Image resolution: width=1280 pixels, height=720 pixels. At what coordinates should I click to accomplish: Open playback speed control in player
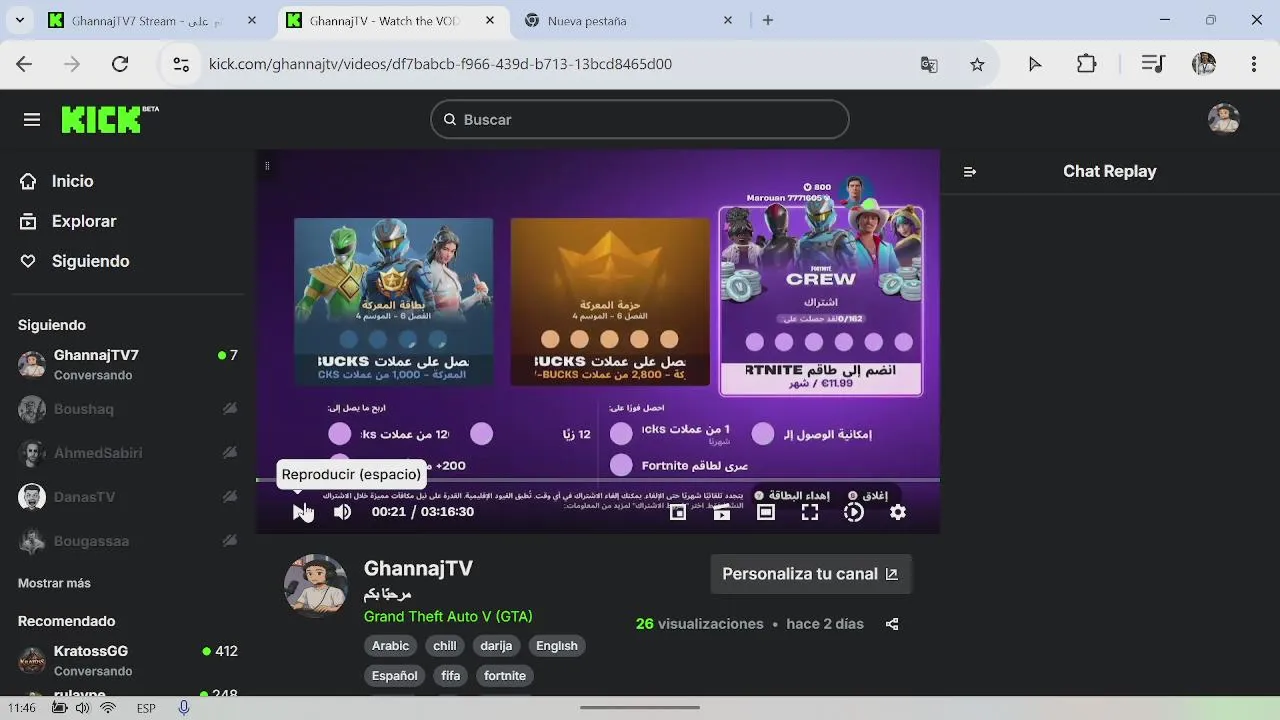(x=854, y=512)
